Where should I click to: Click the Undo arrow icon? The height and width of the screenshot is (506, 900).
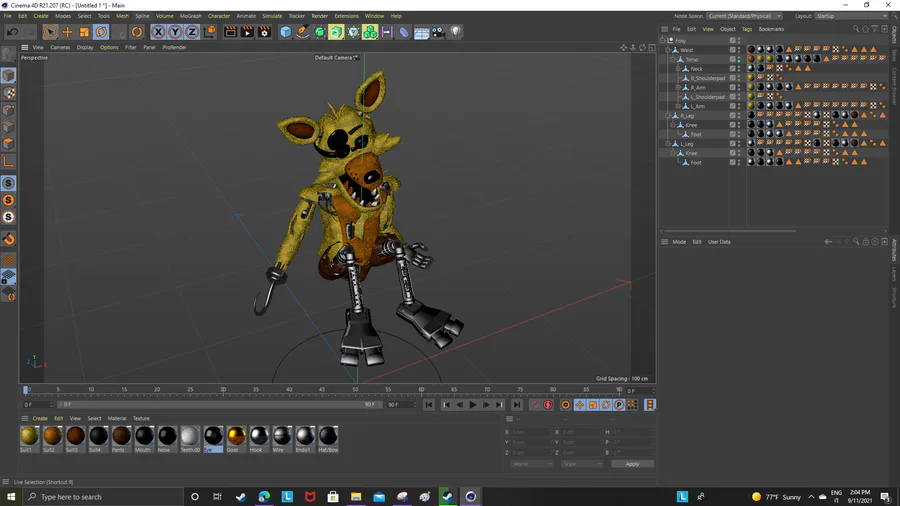point(13,32)
